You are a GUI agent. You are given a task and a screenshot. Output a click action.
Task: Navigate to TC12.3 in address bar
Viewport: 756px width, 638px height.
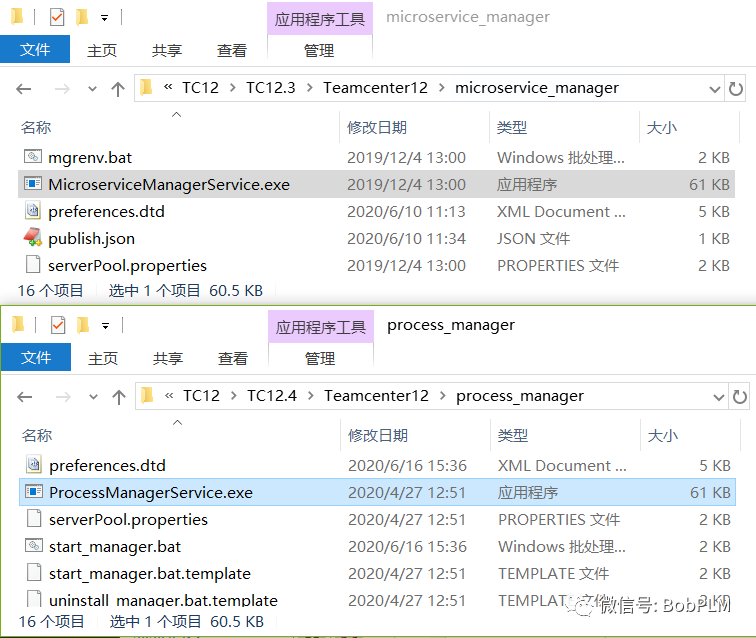tap(270, 88)
